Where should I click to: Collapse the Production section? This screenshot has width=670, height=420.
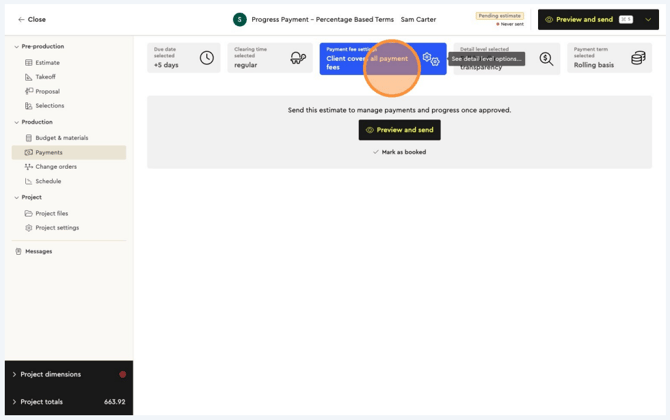tap(17, 122)
